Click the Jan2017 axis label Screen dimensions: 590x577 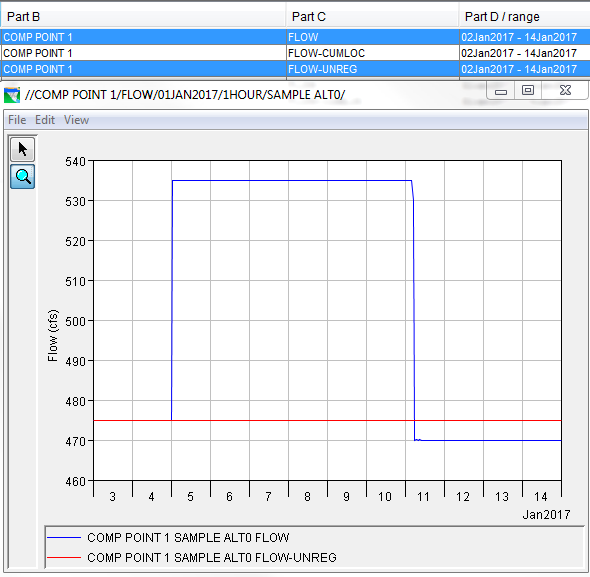546,514
